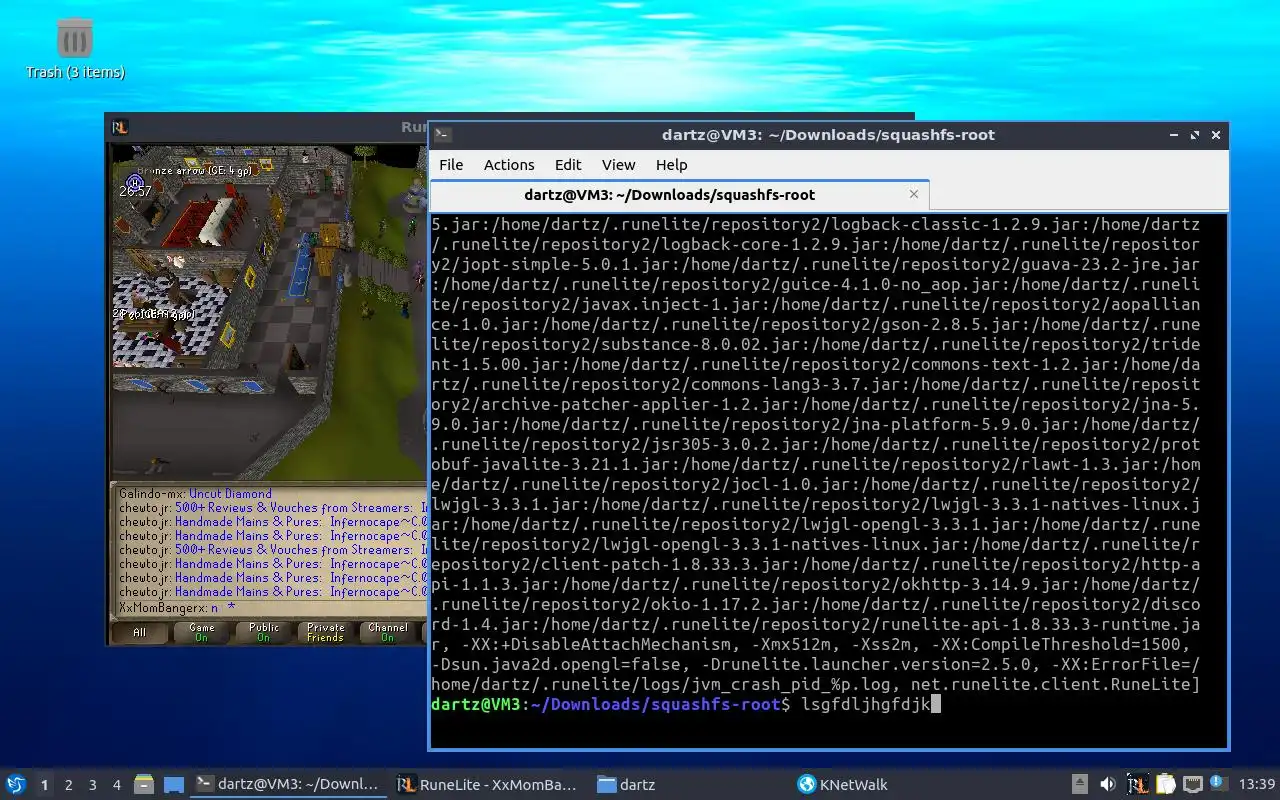
Task: Maximize the terminal window
Action: pyautogui.click(x=1195, y=135)
